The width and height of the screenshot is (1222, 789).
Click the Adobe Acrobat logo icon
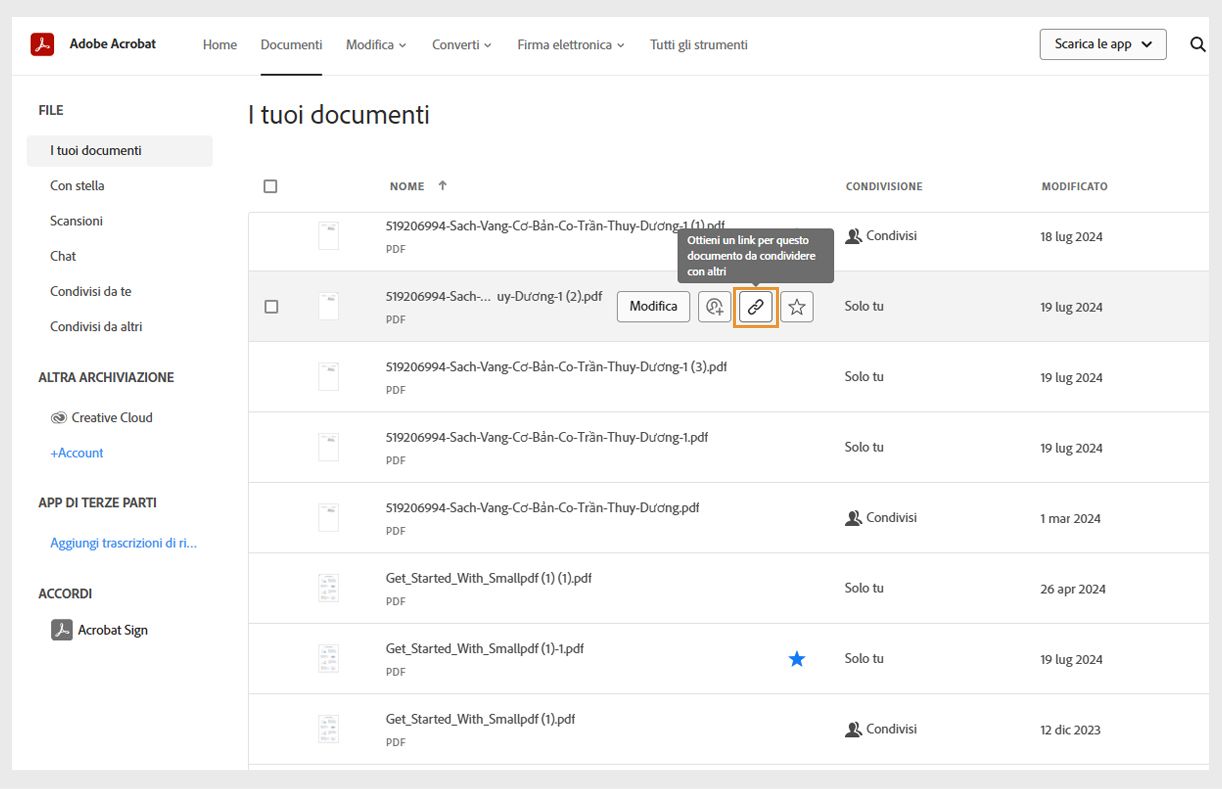tap(42, 44)
